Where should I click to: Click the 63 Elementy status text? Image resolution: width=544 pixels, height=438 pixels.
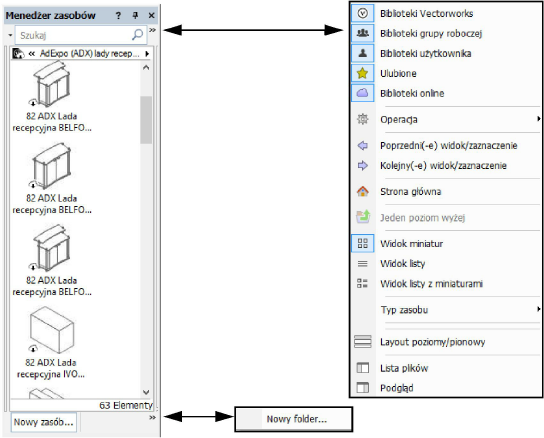(126, 405)
